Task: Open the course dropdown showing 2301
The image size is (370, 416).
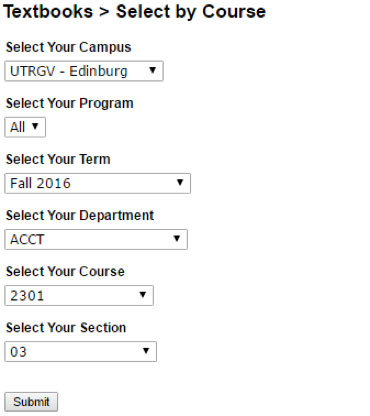Action: point(79,295)
